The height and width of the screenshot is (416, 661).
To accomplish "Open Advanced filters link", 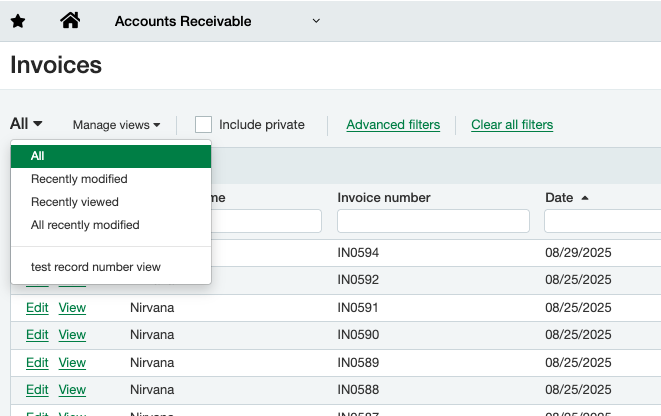I will [x=393, y=125].
